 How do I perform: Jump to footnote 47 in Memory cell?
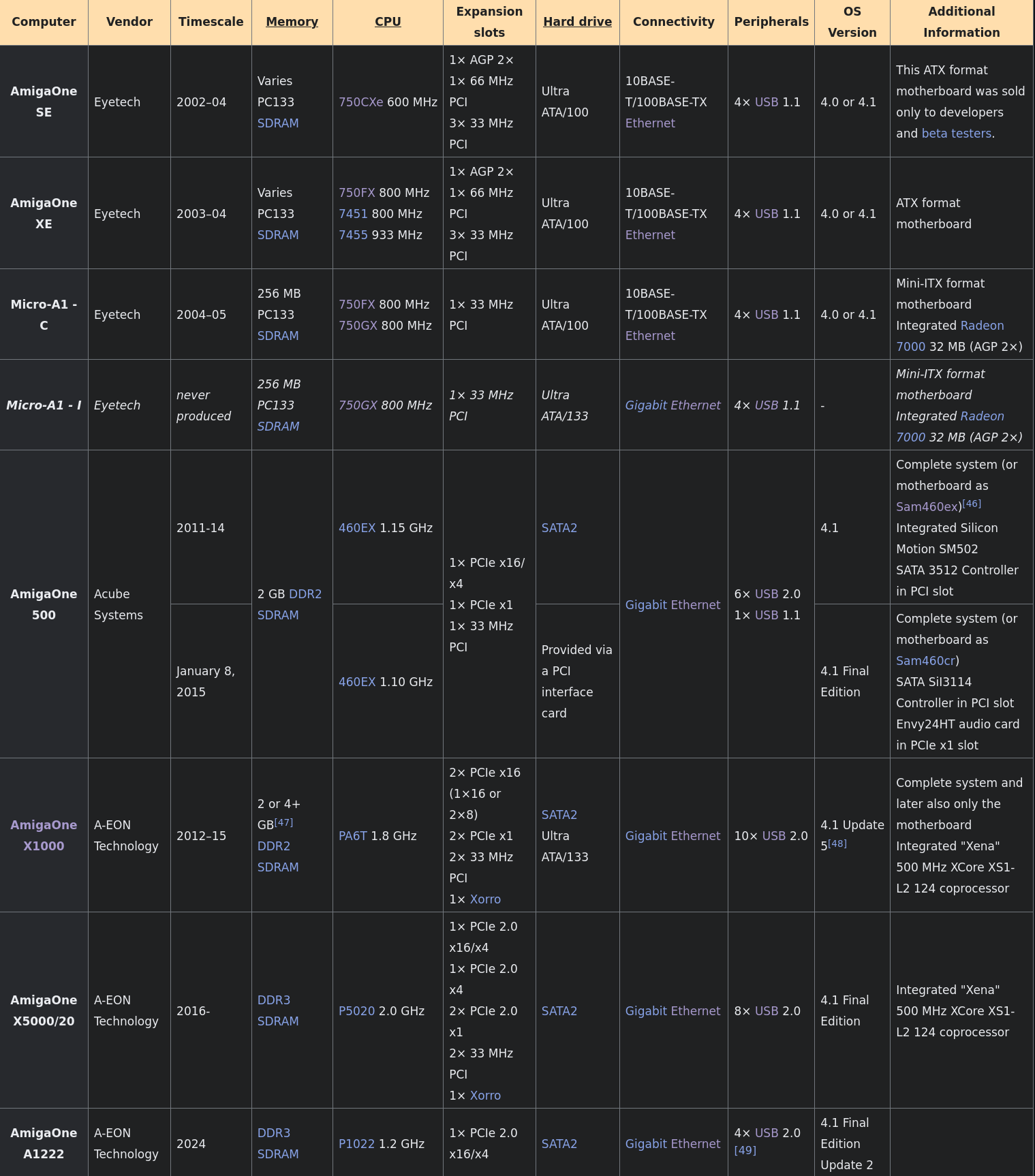(x=283, y=822)
